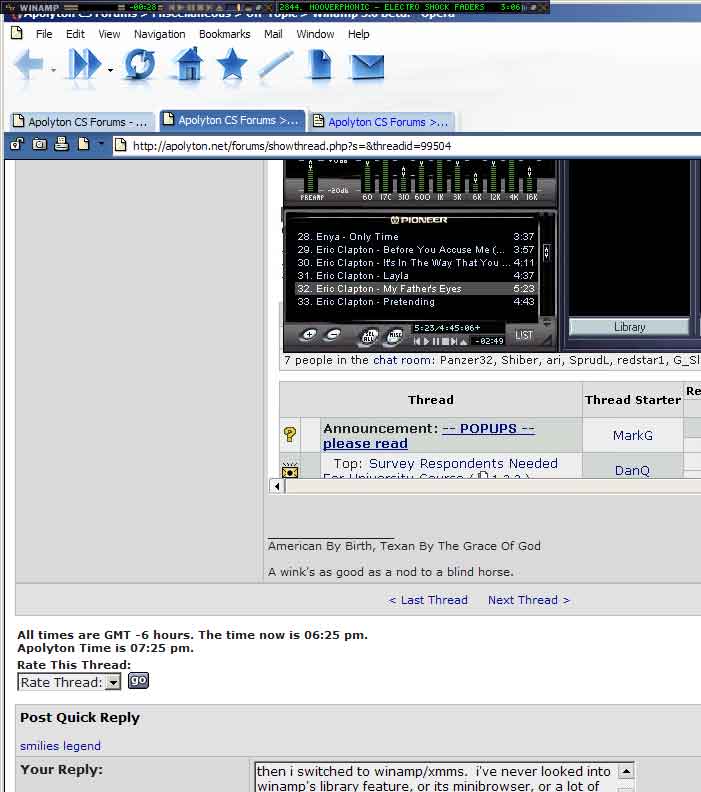Open the smilies legend link
701x792 pixels.
60,746
